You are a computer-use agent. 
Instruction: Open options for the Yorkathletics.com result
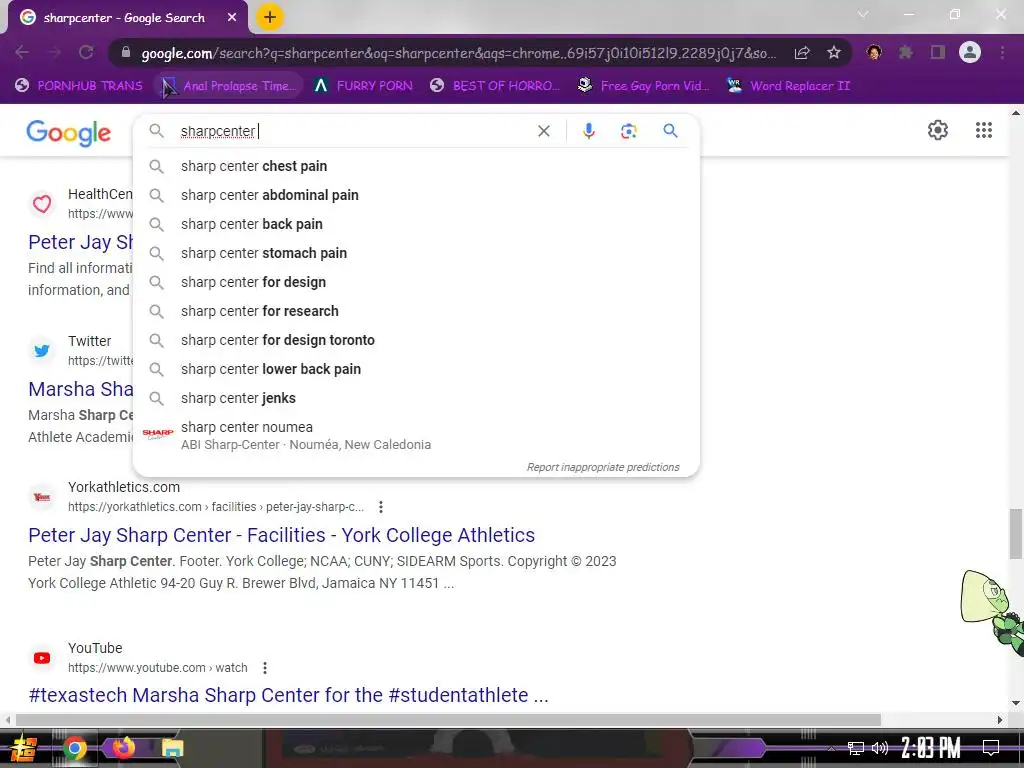[x=381, y=507]
